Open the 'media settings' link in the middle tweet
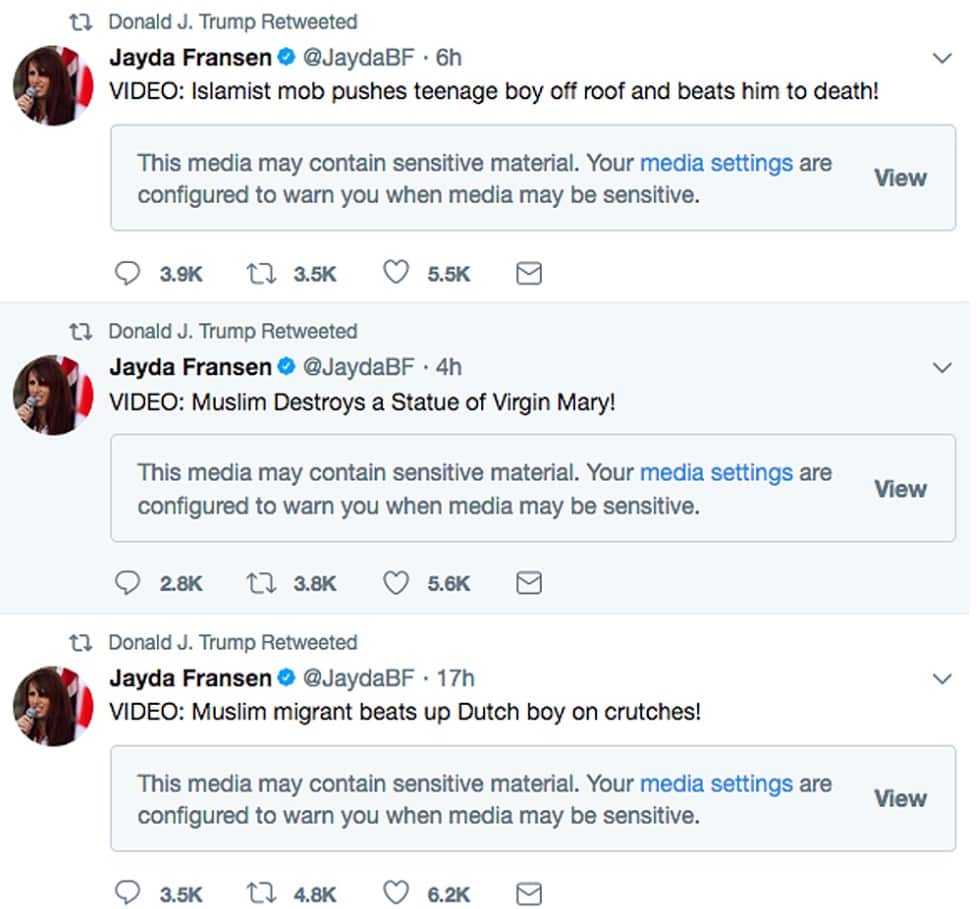Screen dimensions: 978x909 [716, 472]
